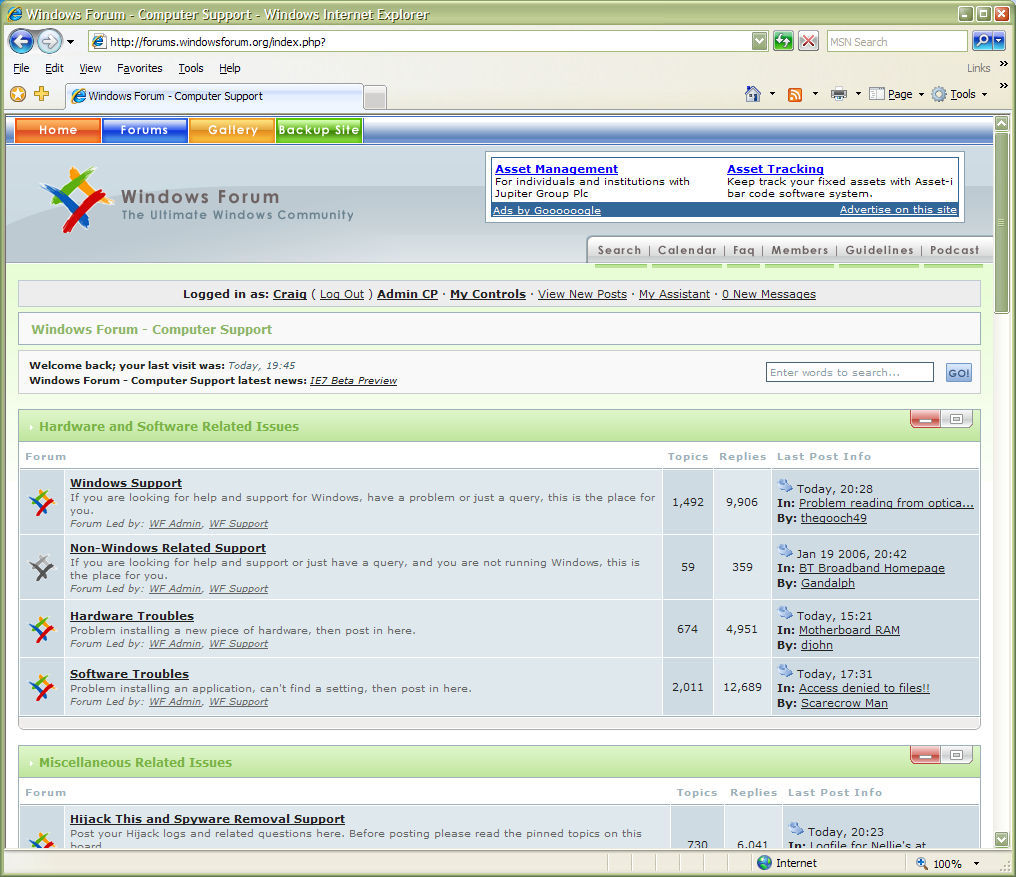Image resolution: width=1016 pixels, height=877 pixels.
Task: Open a new blank tab
Action: click(375, 98)
